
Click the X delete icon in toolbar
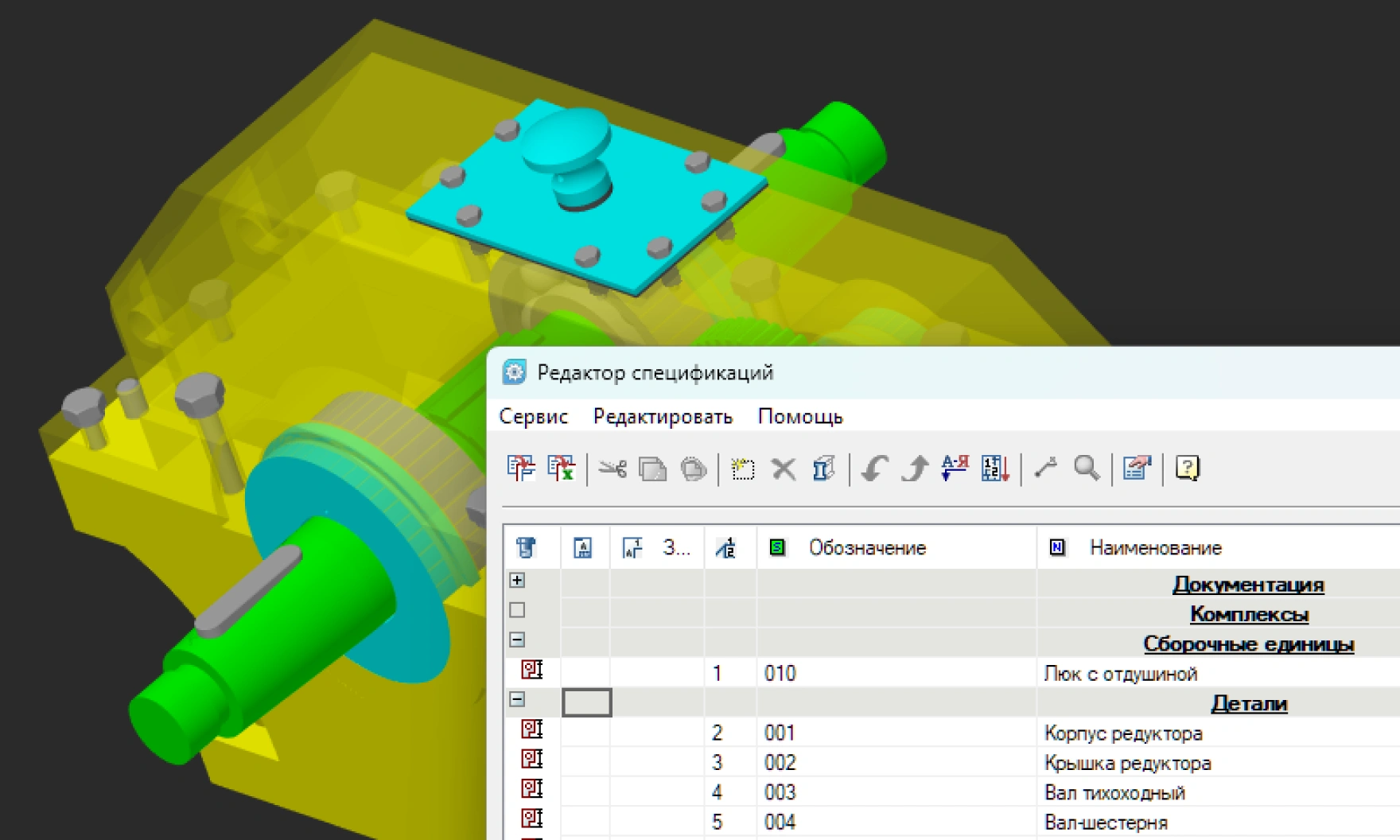pos(784,469)
